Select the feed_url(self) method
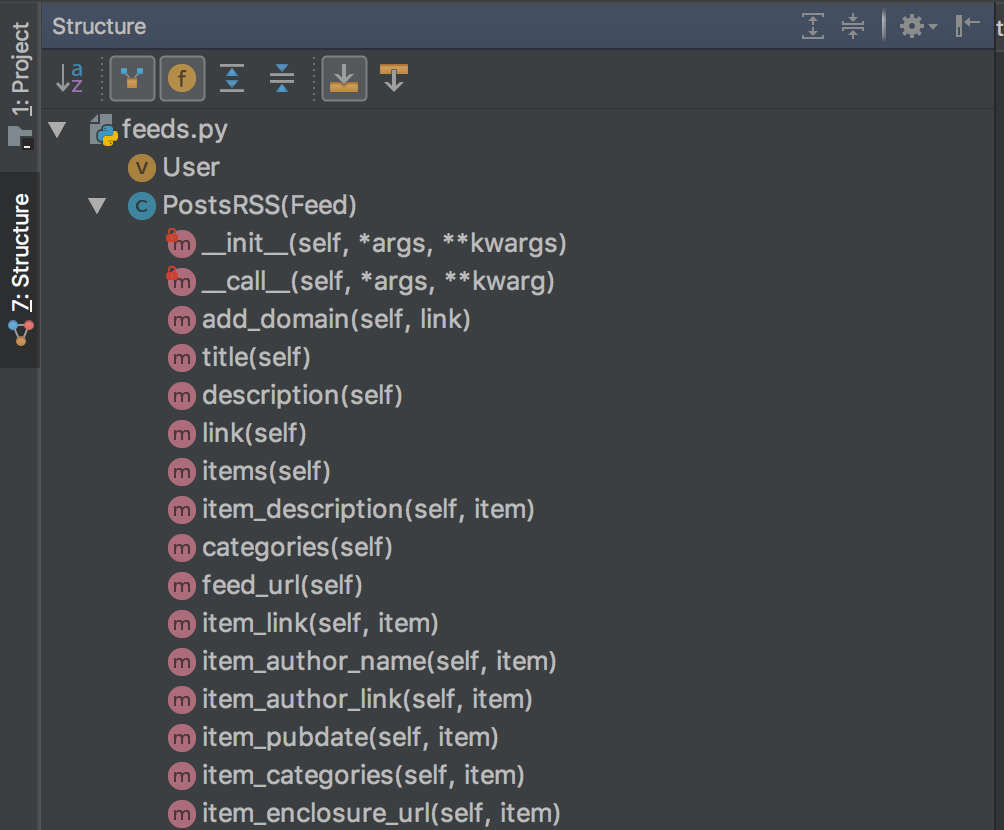 (x=281, y=586)
